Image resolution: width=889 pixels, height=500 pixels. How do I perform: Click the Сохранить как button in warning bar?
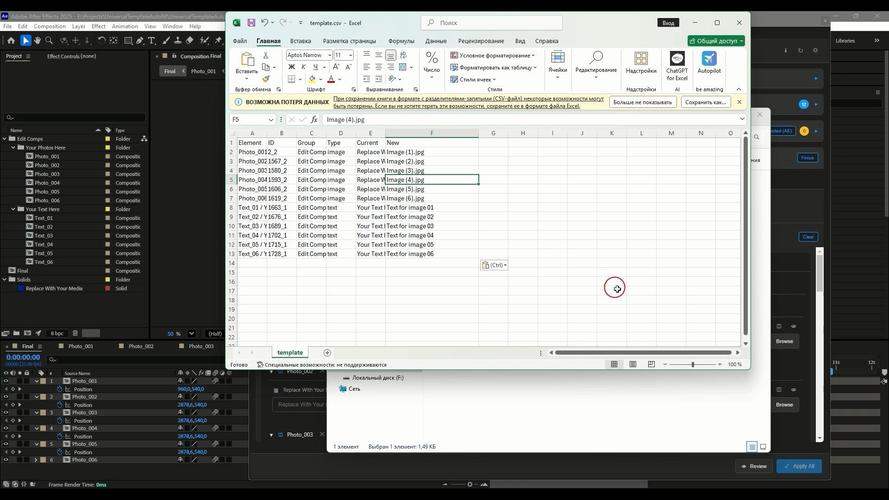[705, 102]
